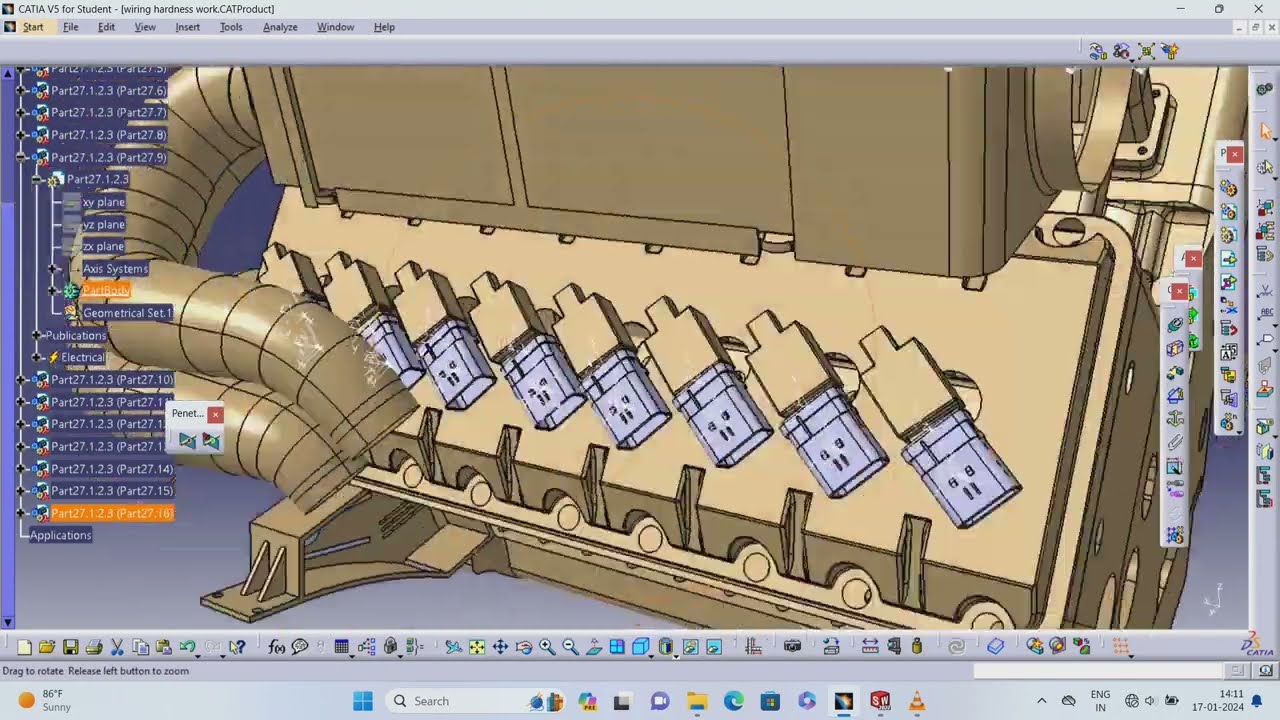
Task: Expand the Axis Systems node
Action: [x=54, y=269]
